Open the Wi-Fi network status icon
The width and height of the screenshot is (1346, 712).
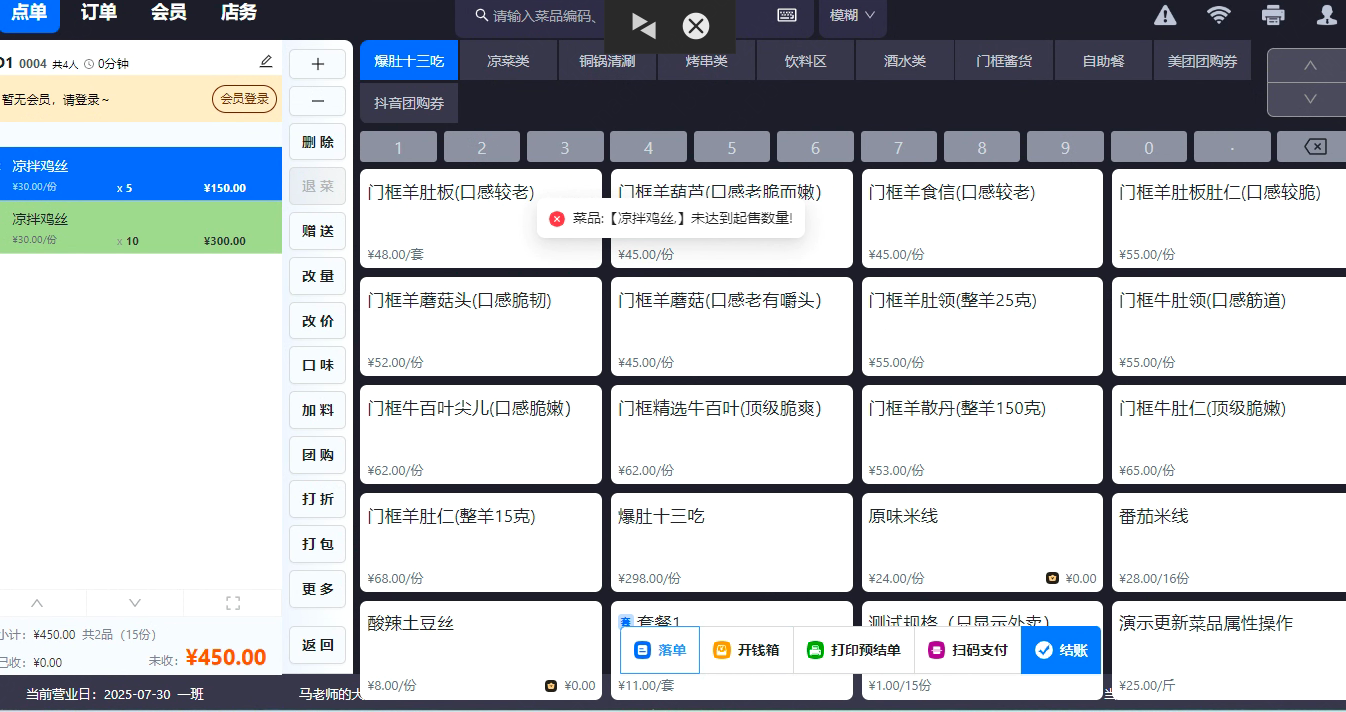coord(1219,15)
